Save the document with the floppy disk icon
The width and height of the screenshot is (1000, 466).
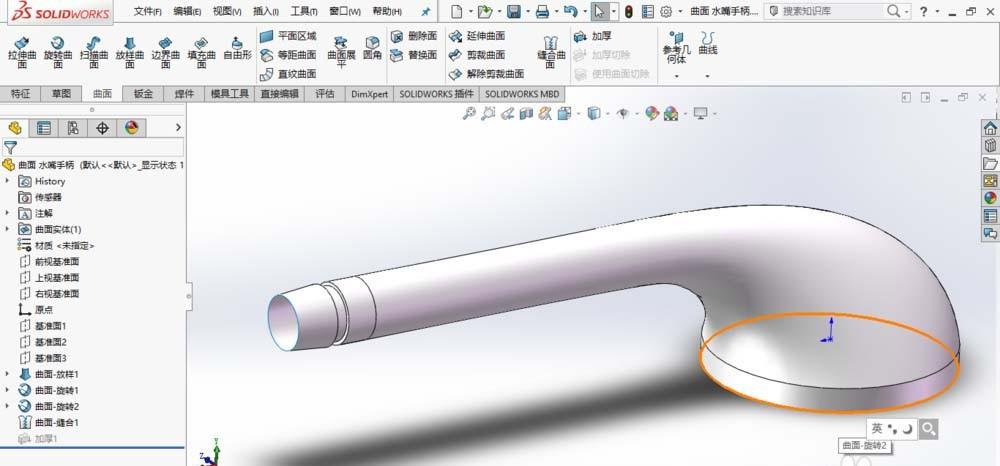coord(513,11)
